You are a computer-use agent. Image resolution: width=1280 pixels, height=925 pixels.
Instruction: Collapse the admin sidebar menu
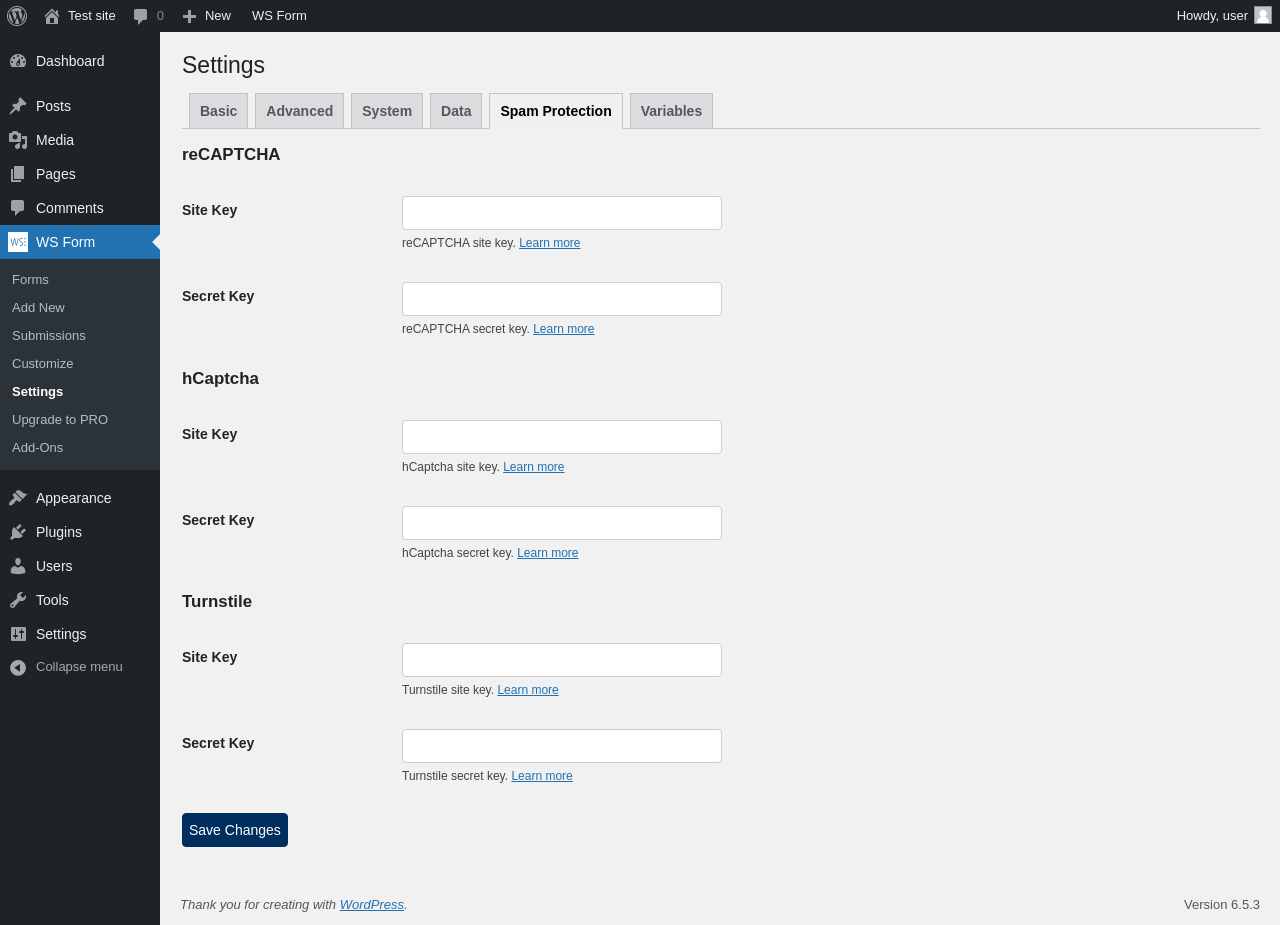[x=66, y=667]
